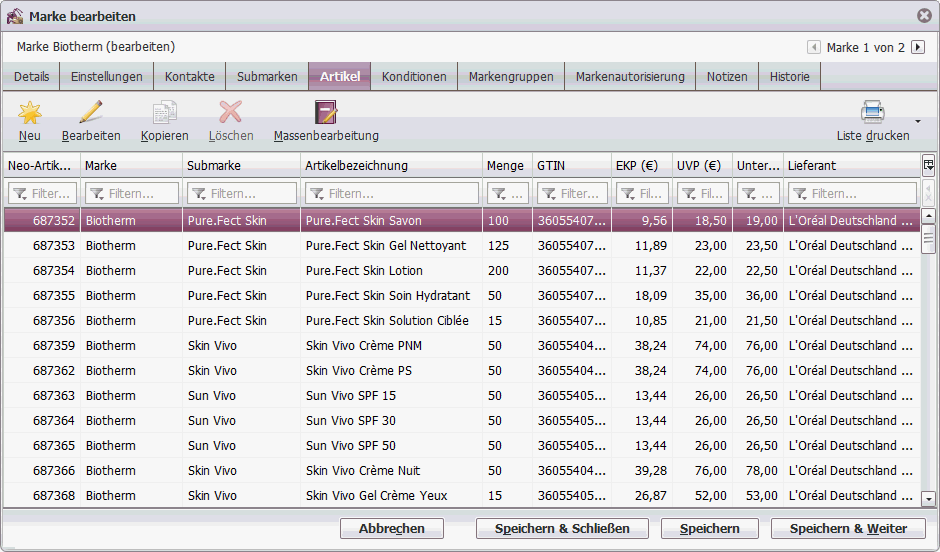
Task: Sort by Submarke column header
Action: tap(242, 165)
